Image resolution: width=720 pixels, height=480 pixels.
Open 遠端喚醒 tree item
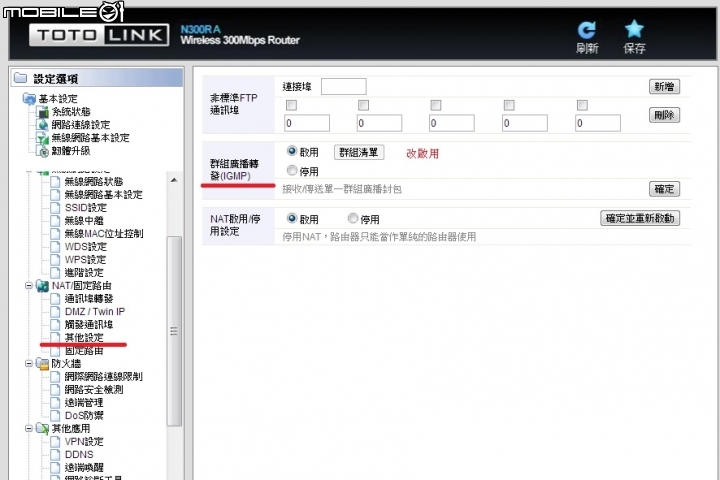[84, 468]
